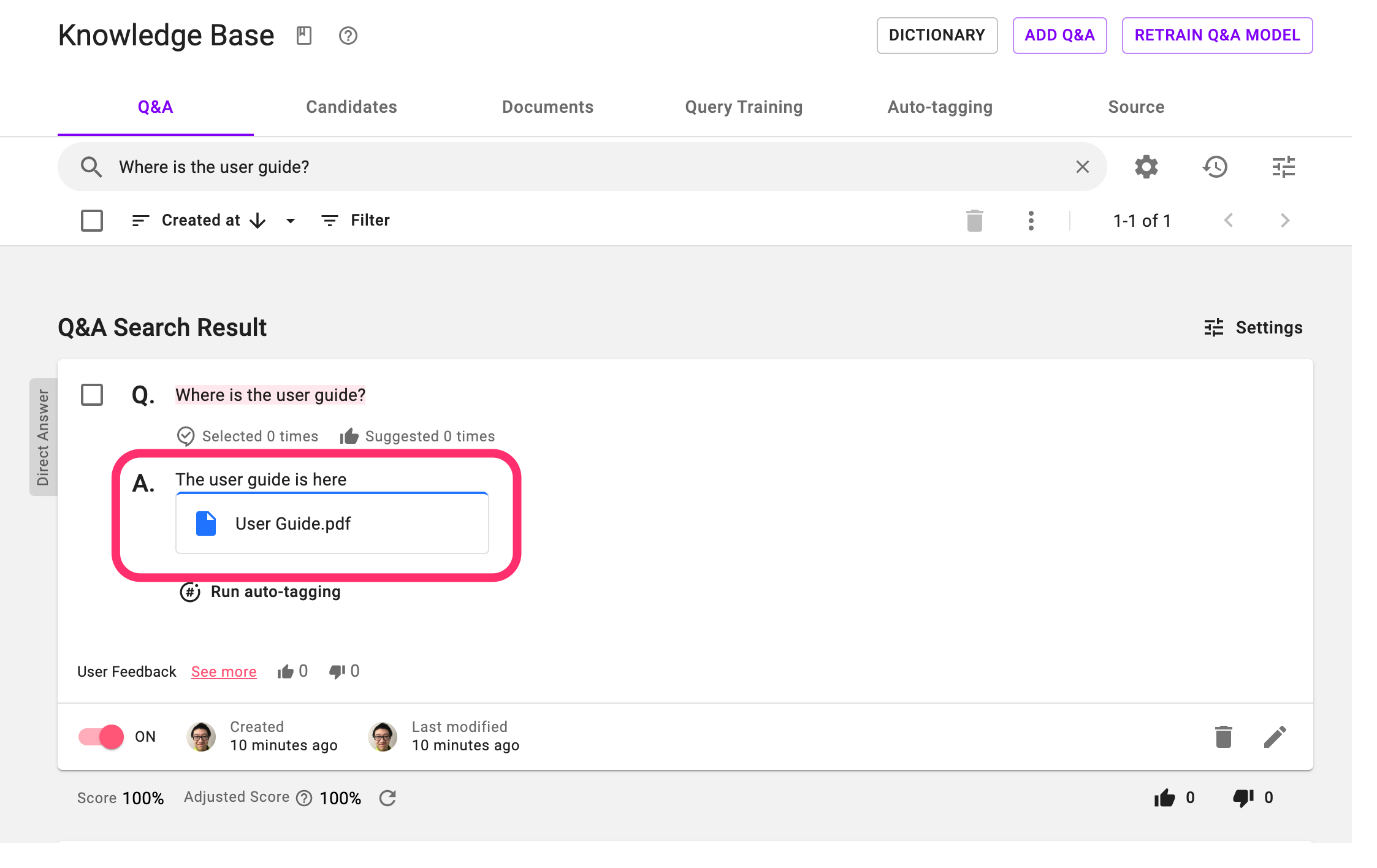Click the tune sliders icon next to history
Image resolution: width=1377 pixels, height=868 pixels.
coord(1283,167)
